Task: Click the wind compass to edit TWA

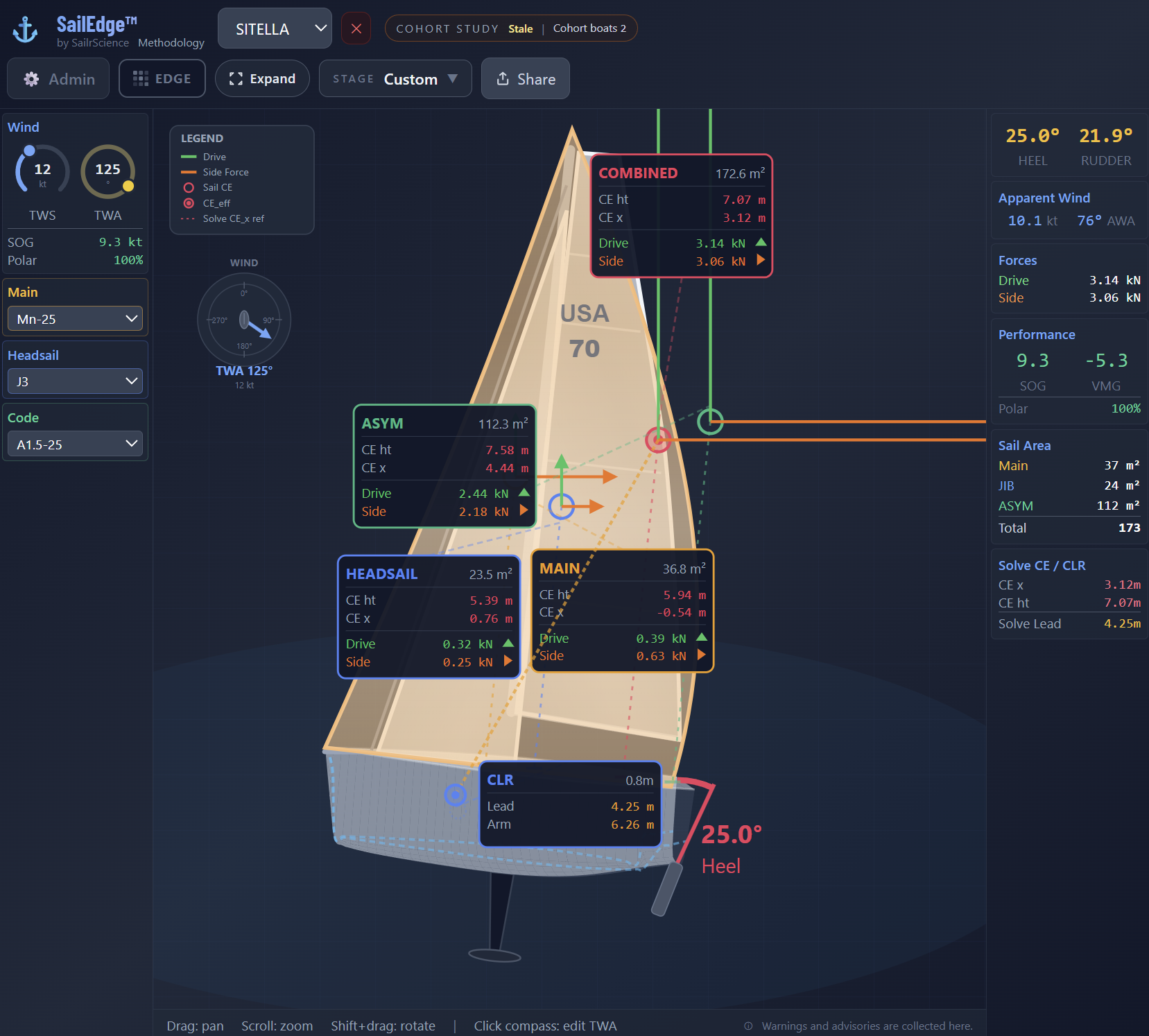Action: coord(244,320)
